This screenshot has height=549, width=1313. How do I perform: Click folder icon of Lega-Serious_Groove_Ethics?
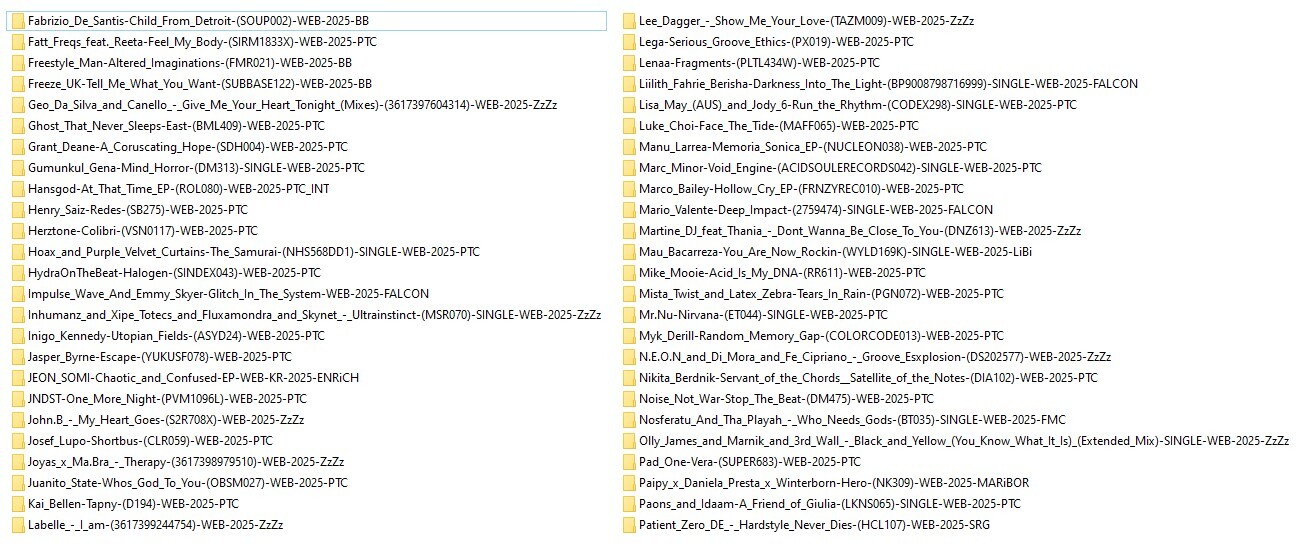pos(628,42)
